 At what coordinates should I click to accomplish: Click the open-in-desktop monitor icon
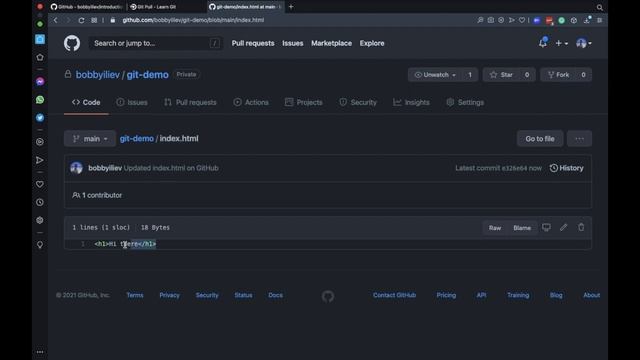[x=546, y=227]
